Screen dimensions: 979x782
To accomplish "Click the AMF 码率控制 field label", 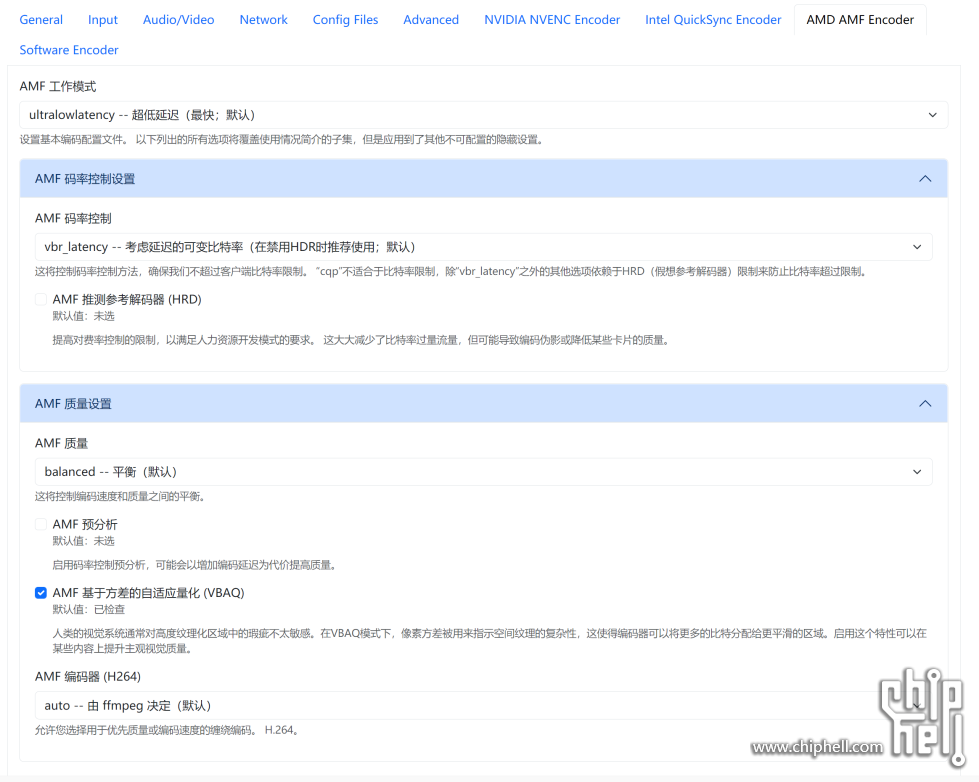I will [x=73, y=219].
